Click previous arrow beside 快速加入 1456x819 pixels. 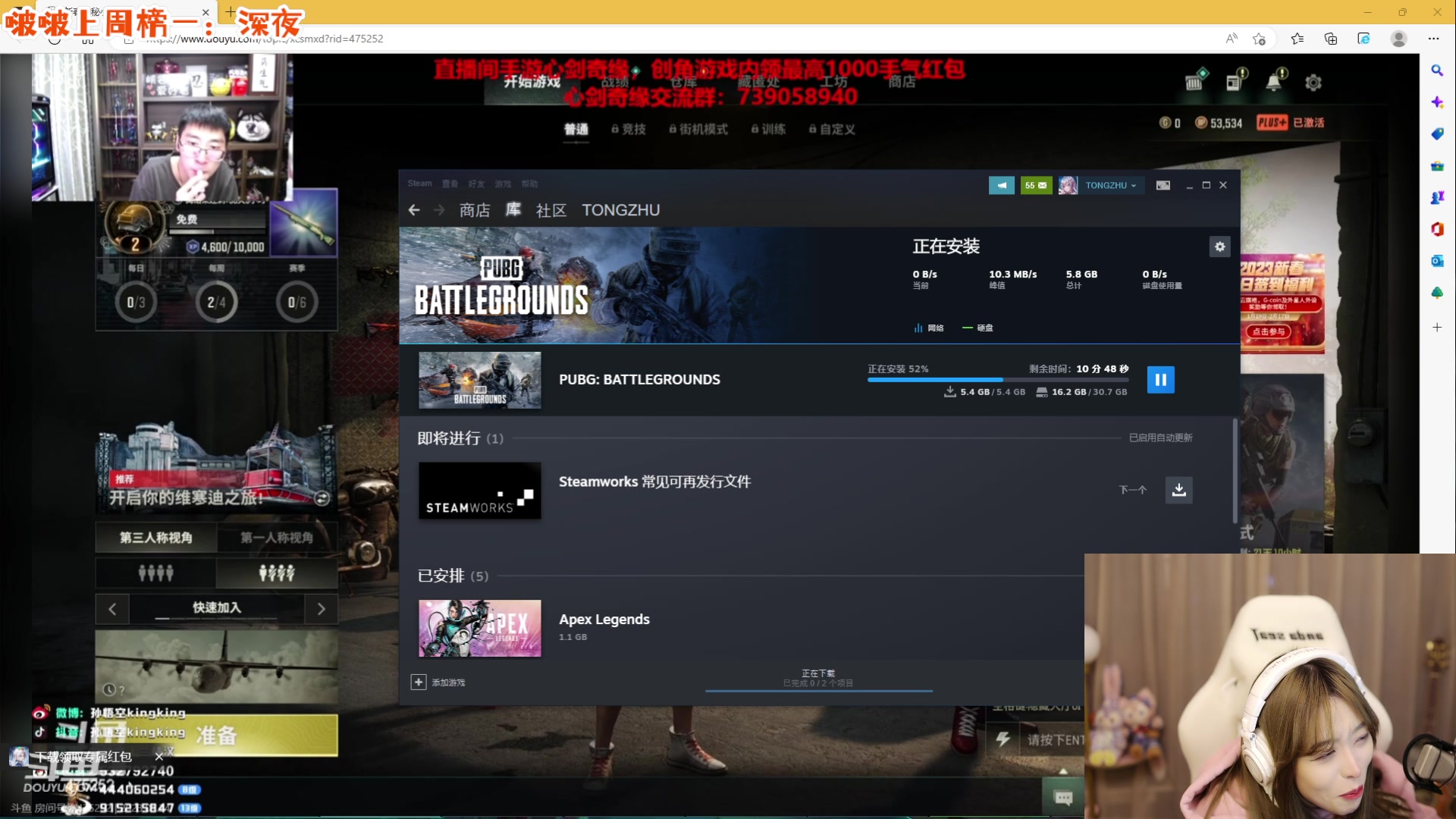pos(112,609)
